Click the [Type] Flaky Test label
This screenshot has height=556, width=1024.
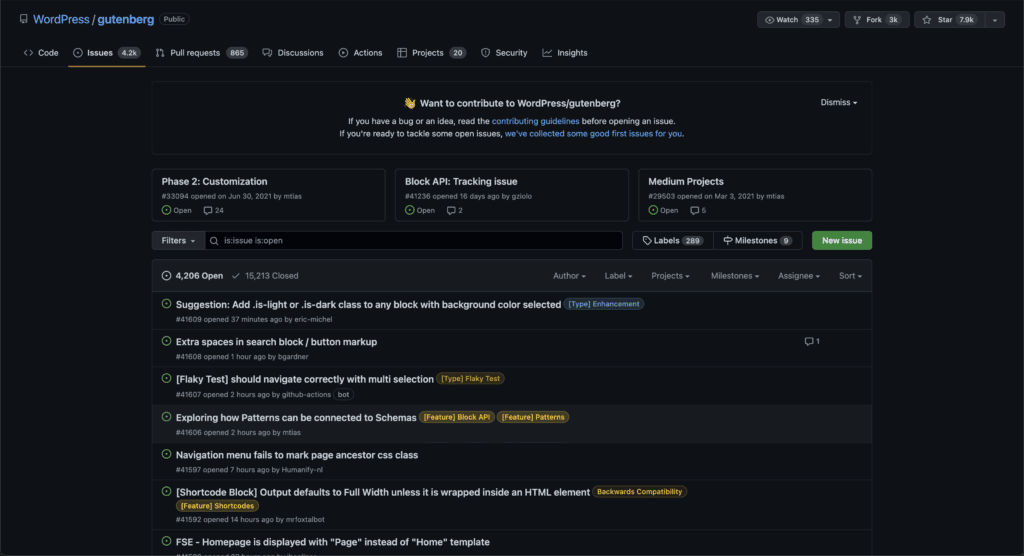click(x=470, y=378)
